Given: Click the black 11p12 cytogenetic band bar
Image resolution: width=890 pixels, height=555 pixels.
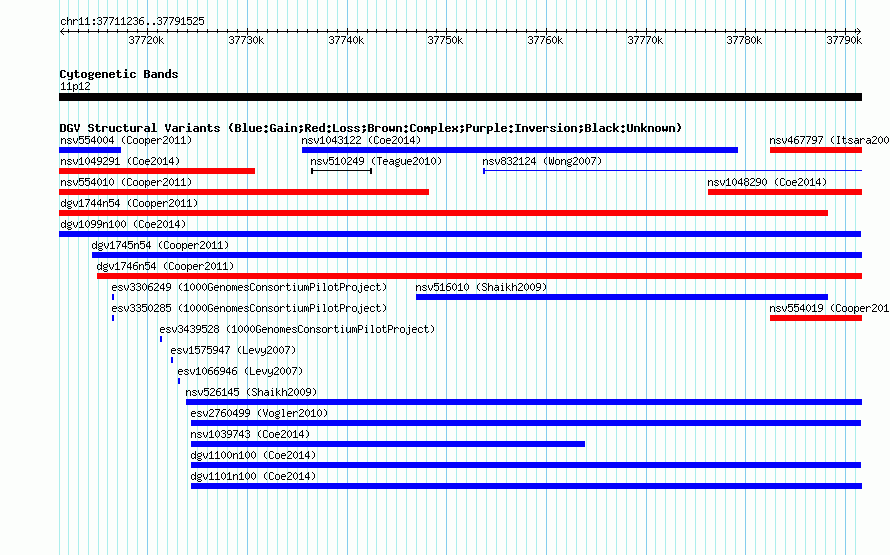Looking at the screenshot, I should tap(460, 97).
